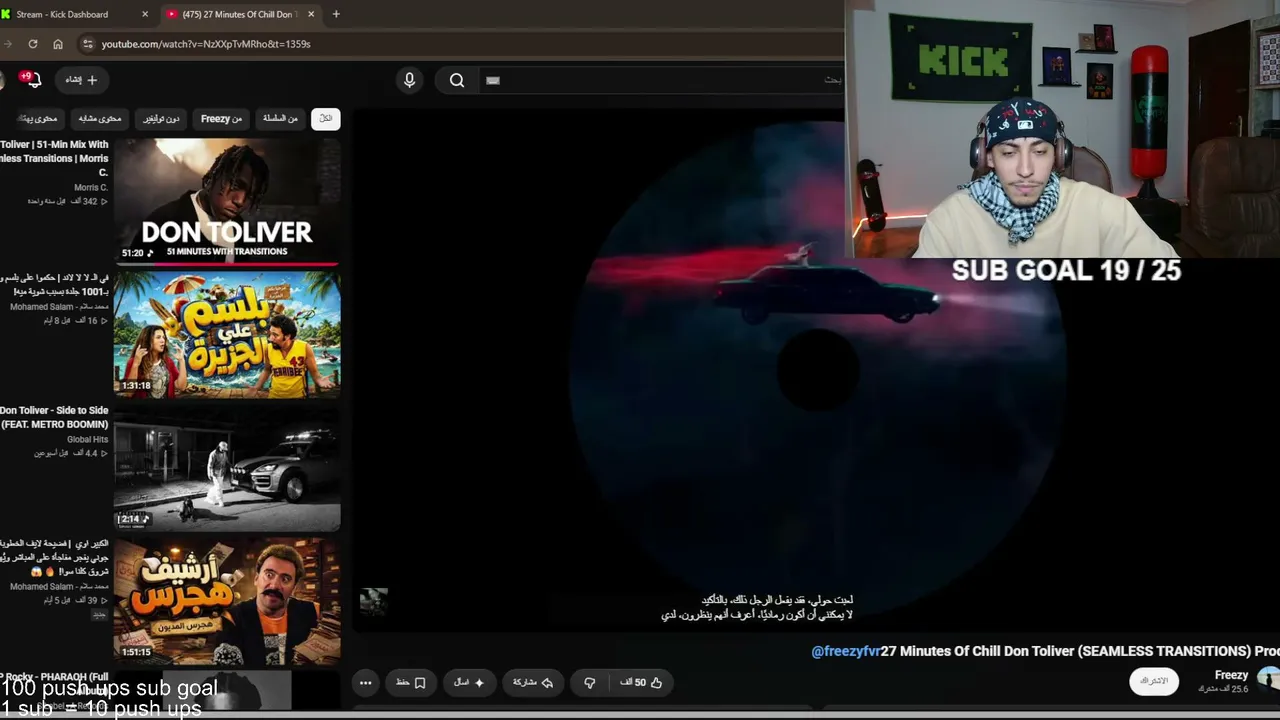Share the video (مشاركة)
1280x720 pixels.
(x=533, y=683)
